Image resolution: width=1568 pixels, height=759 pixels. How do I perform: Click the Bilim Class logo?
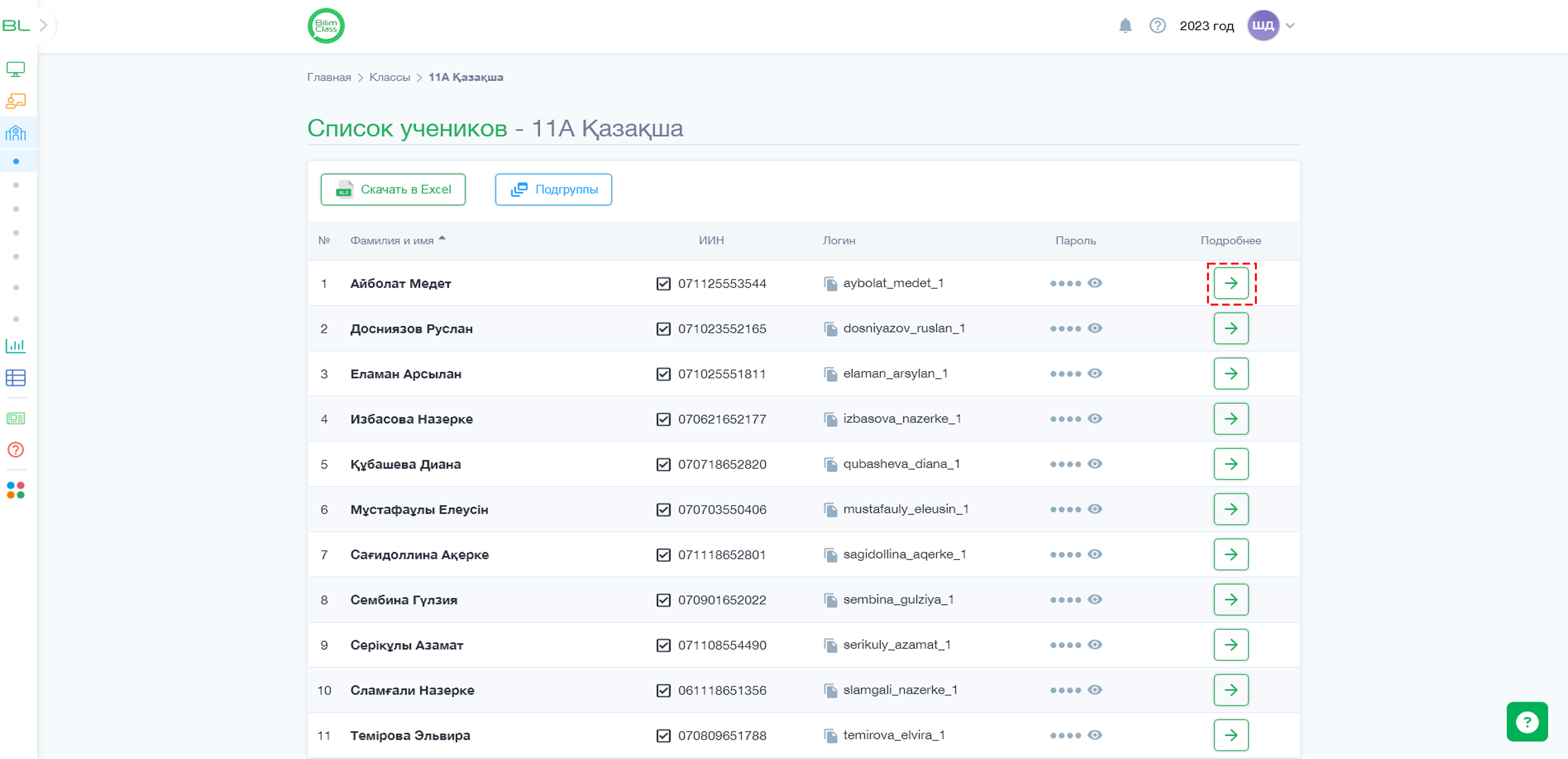pyautogui.click(x=326, y=26)
